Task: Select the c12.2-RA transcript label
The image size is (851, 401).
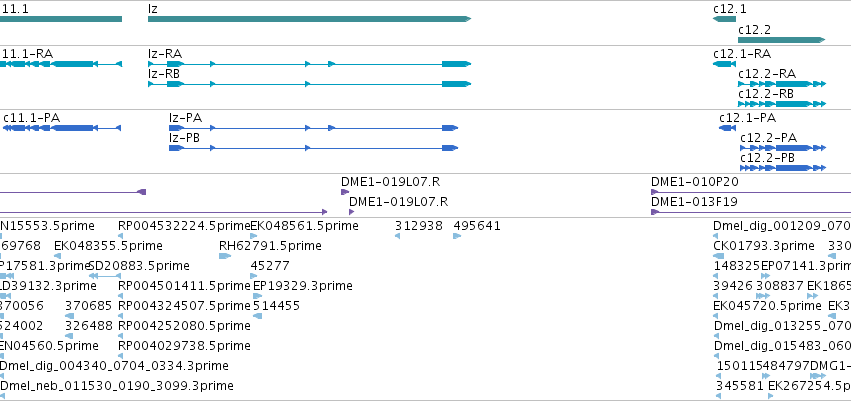Action: click(x=767, y=74)
